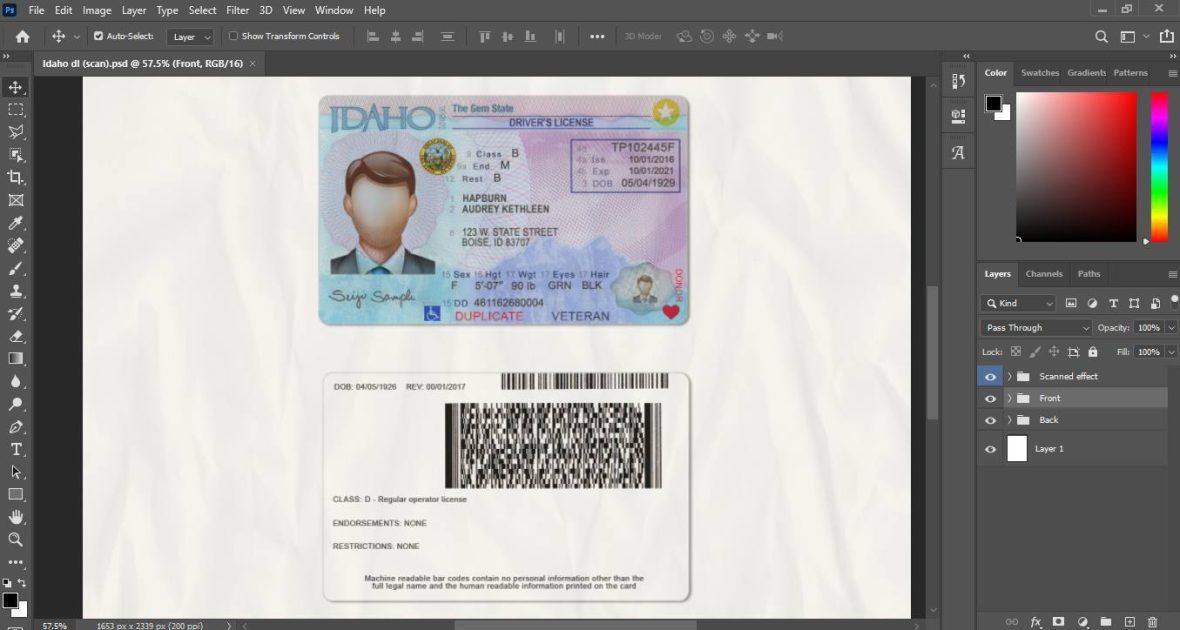Open the Filter menu
1180x630 pixels.
click(237, 10)
